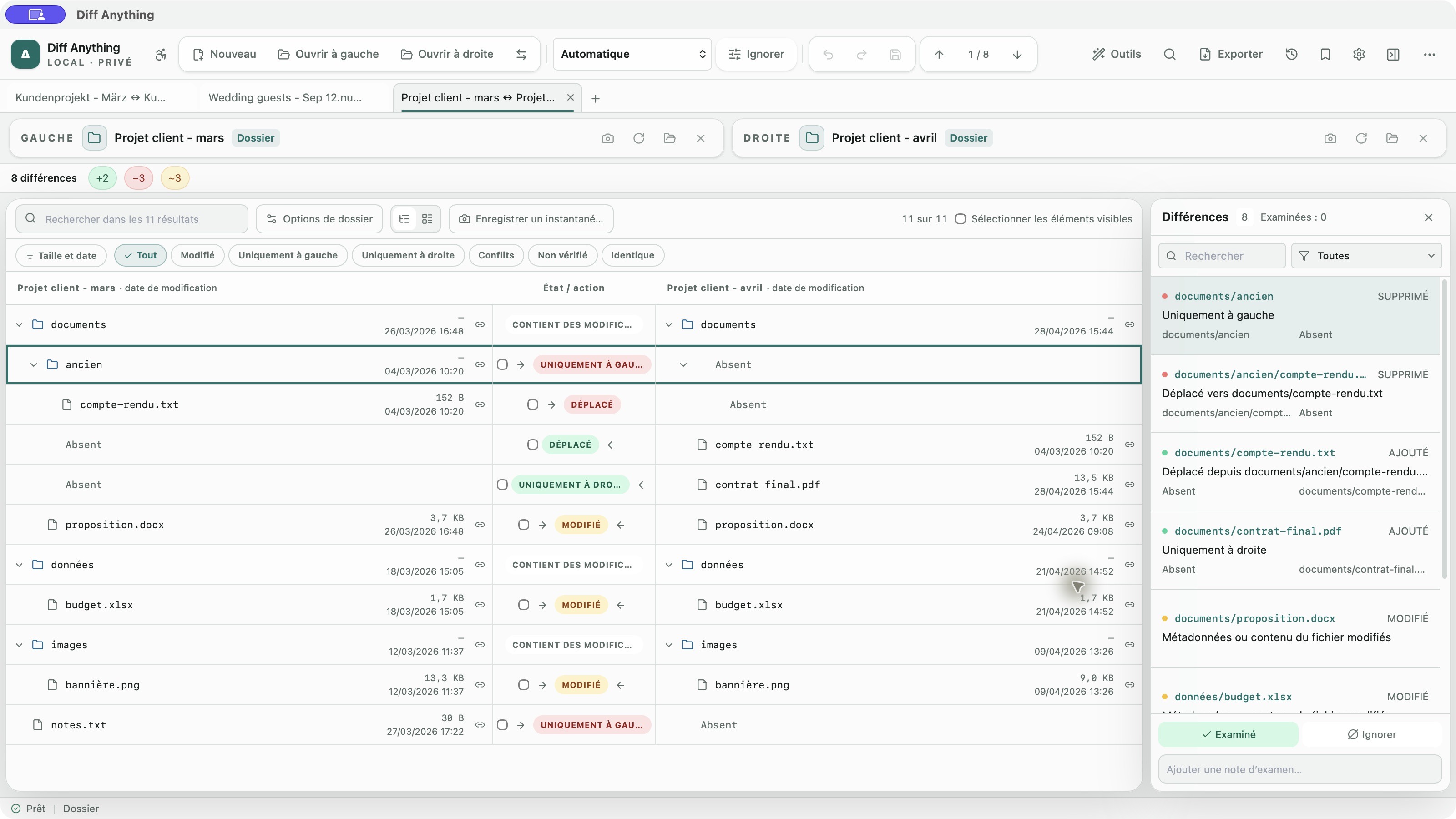Switch to tree view layout icon
Screen dimensions: 1456x819
[x=404, y=219]
